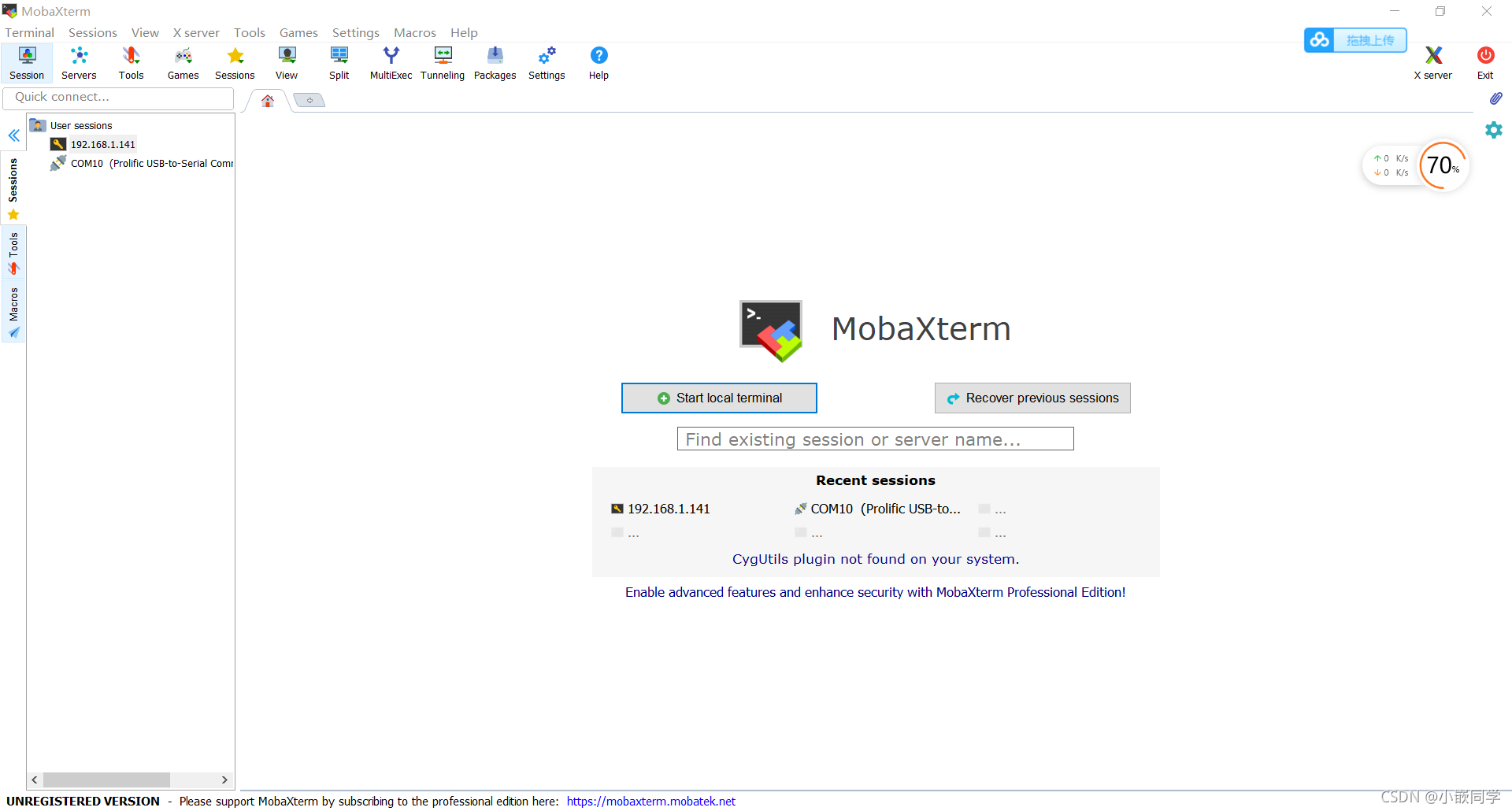Open the mobaxterm.mobatek.net link
Screen dimensions: 1512x811
coord(650,801)
